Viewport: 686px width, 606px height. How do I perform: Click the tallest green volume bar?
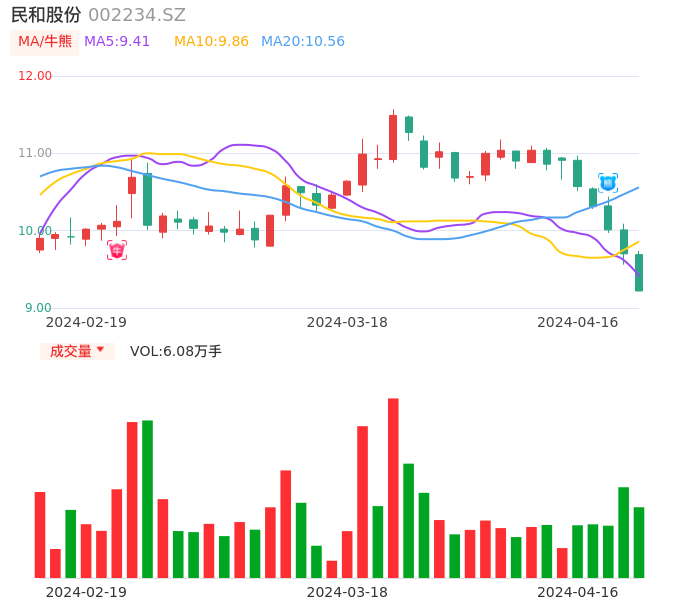[x=147, y=498]
